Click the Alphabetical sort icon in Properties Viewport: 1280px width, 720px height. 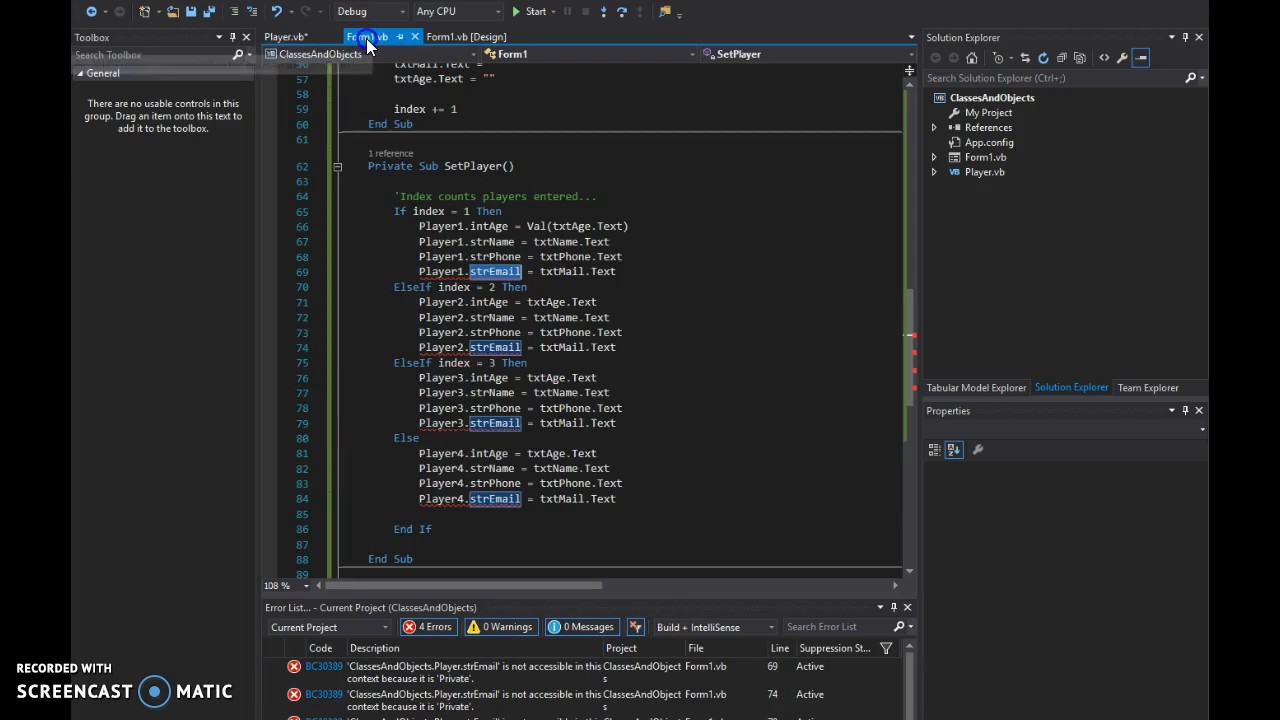click(953, 450)
